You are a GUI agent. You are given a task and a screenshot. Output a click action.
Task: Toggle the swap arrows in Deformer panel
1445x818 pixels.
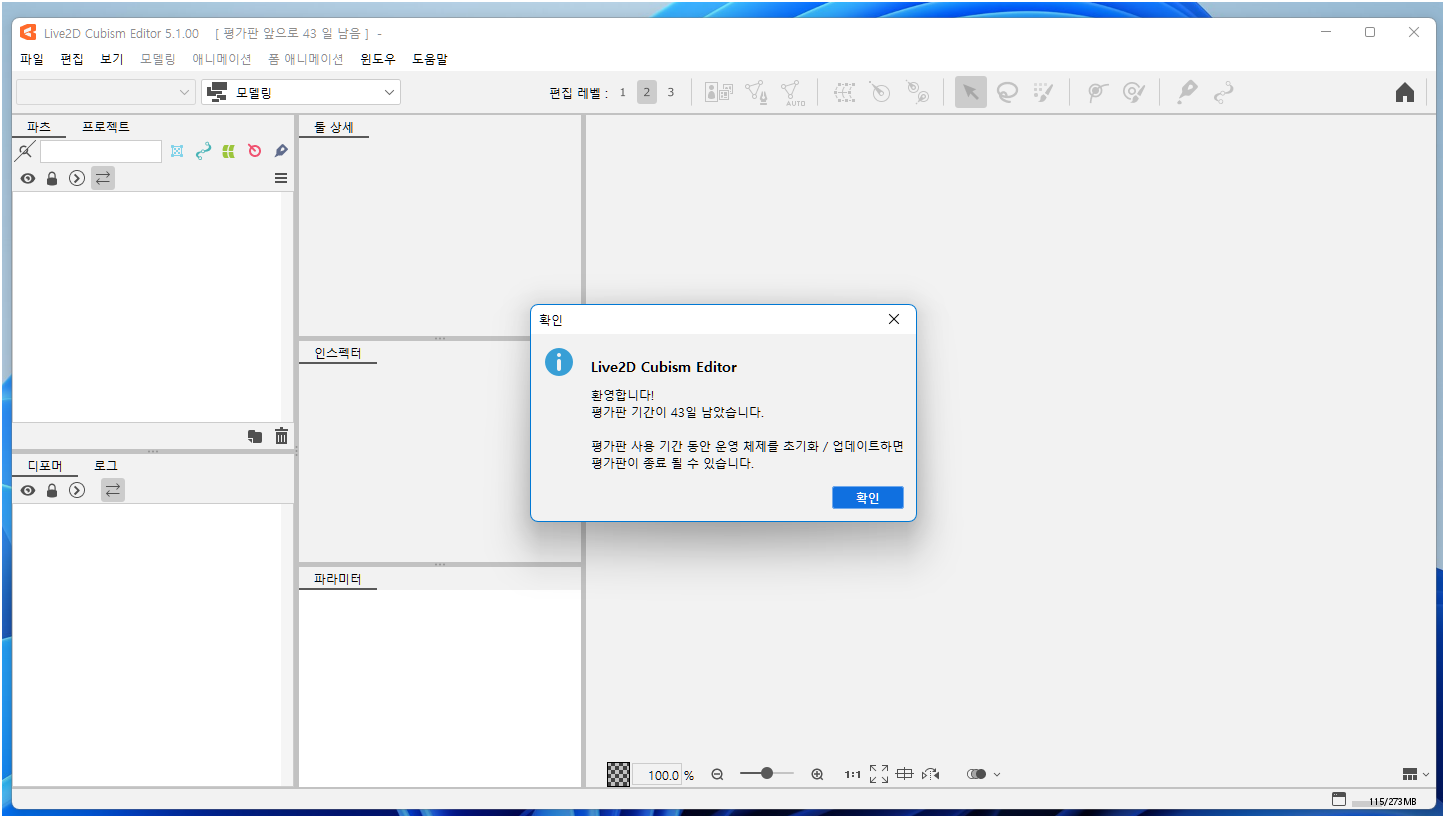113,490
